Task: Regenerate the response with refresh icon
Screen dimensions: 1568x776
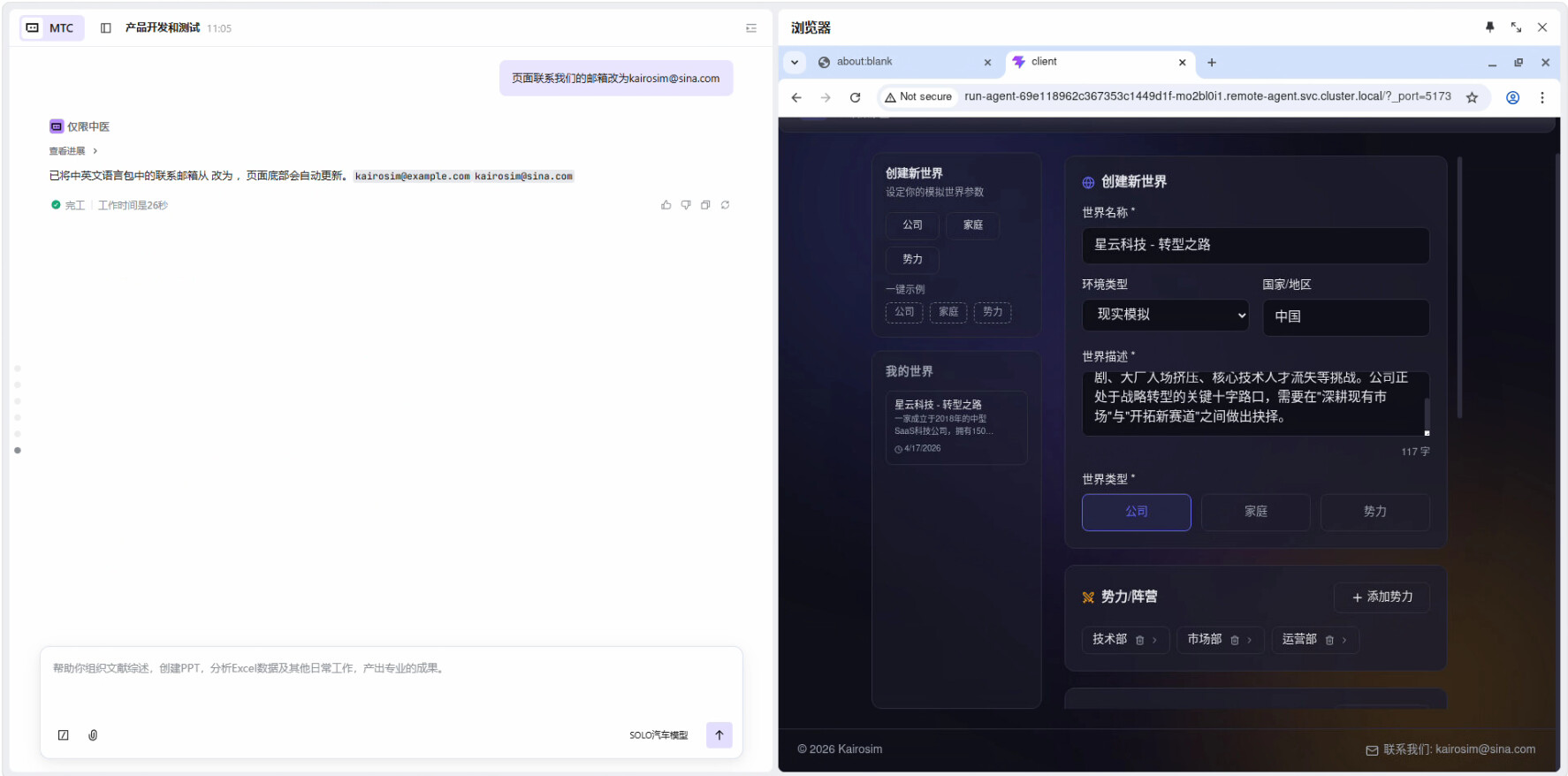Action: 725,205
